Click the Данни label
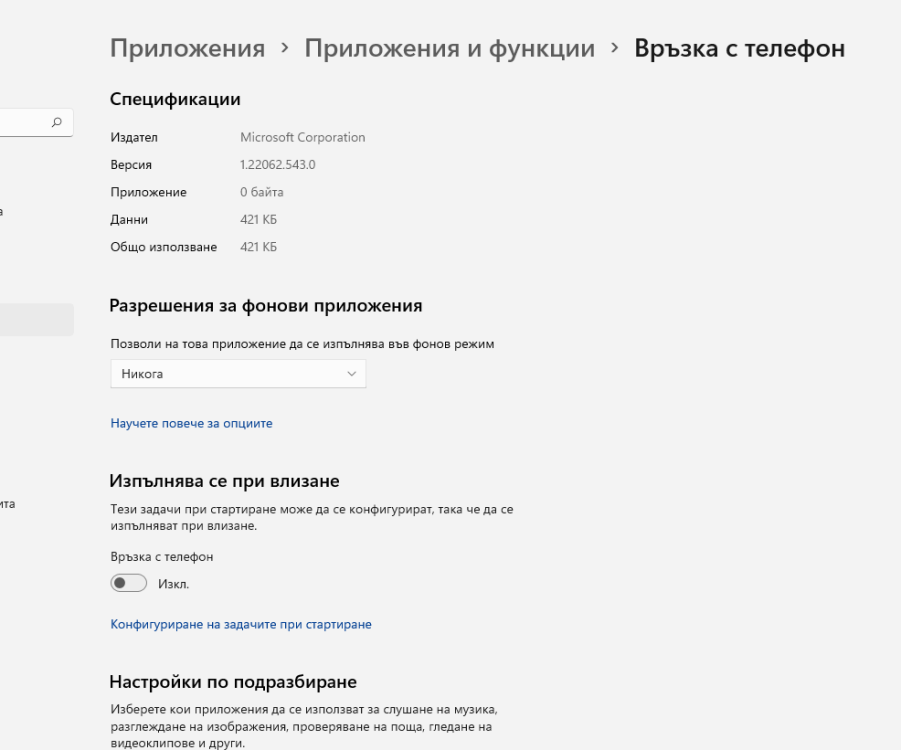 click(x=129, y=220)
